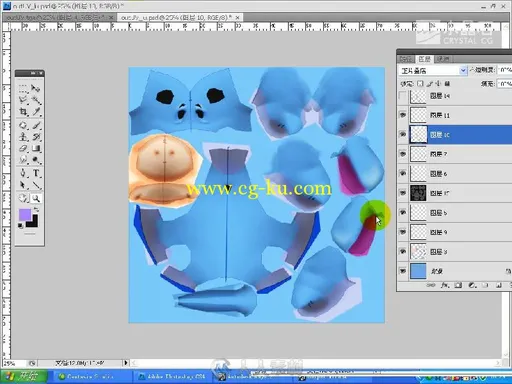The image size is (512, 384).
Task: Select the Magic Wand tool
Action: 36,100
